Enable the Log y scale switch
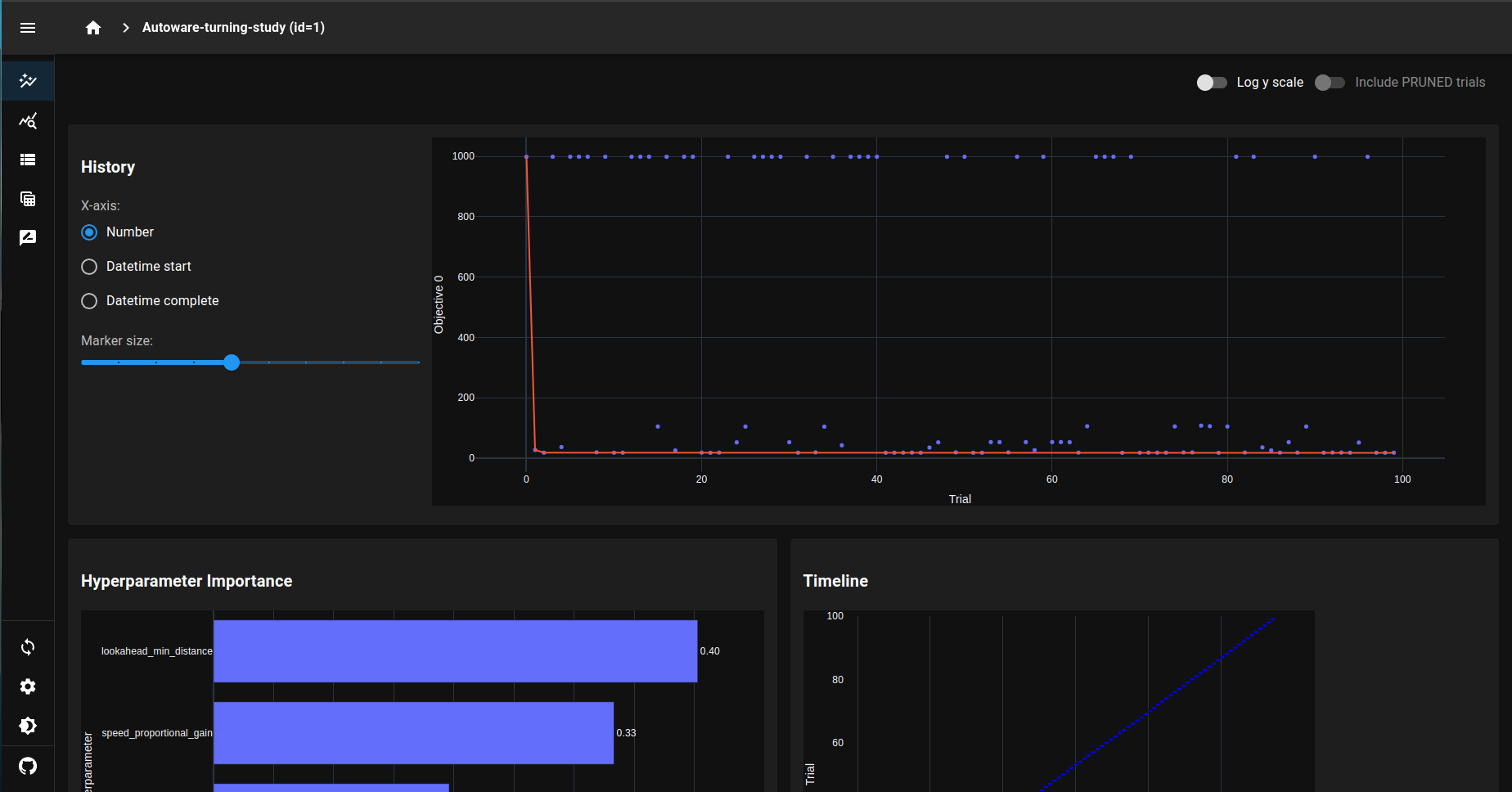This screenshot has height=792, width=1512. [x=1212, y=83]
